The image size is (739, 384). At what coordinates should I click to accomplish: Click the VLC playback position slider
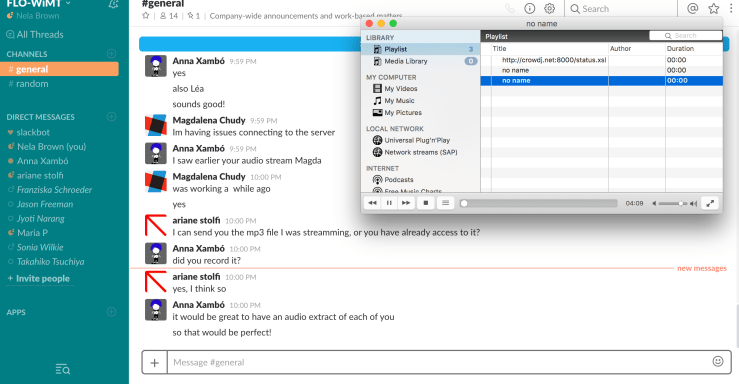tap(539, 203)
